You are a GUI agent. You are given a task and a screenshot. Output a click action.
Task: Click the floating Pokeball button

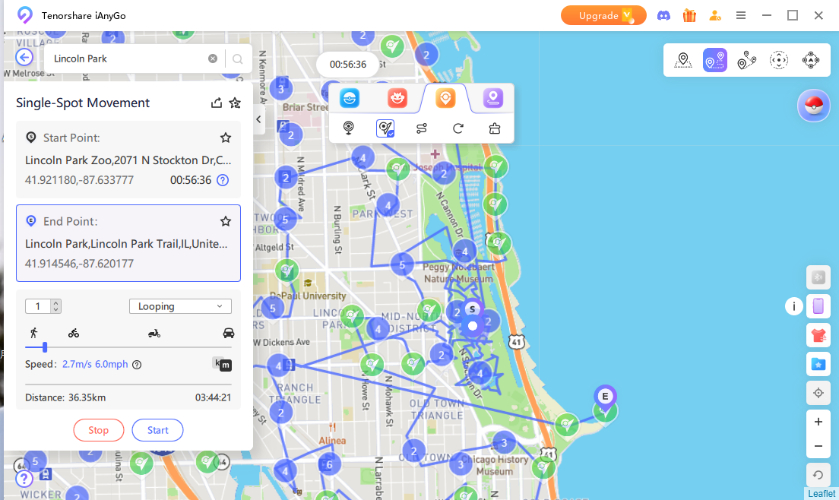pyautogui.click(x=813, y=105)
